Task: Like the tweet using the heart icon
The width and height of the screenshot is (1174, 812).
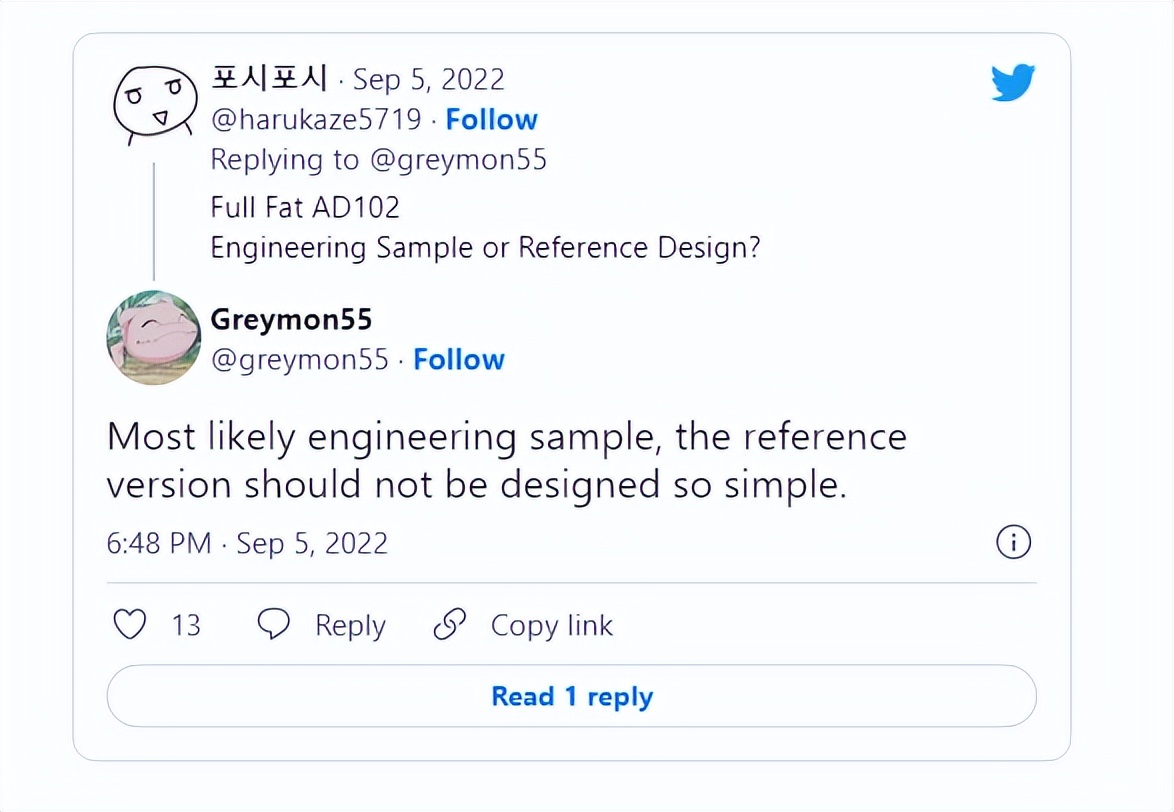Action: 129,624
